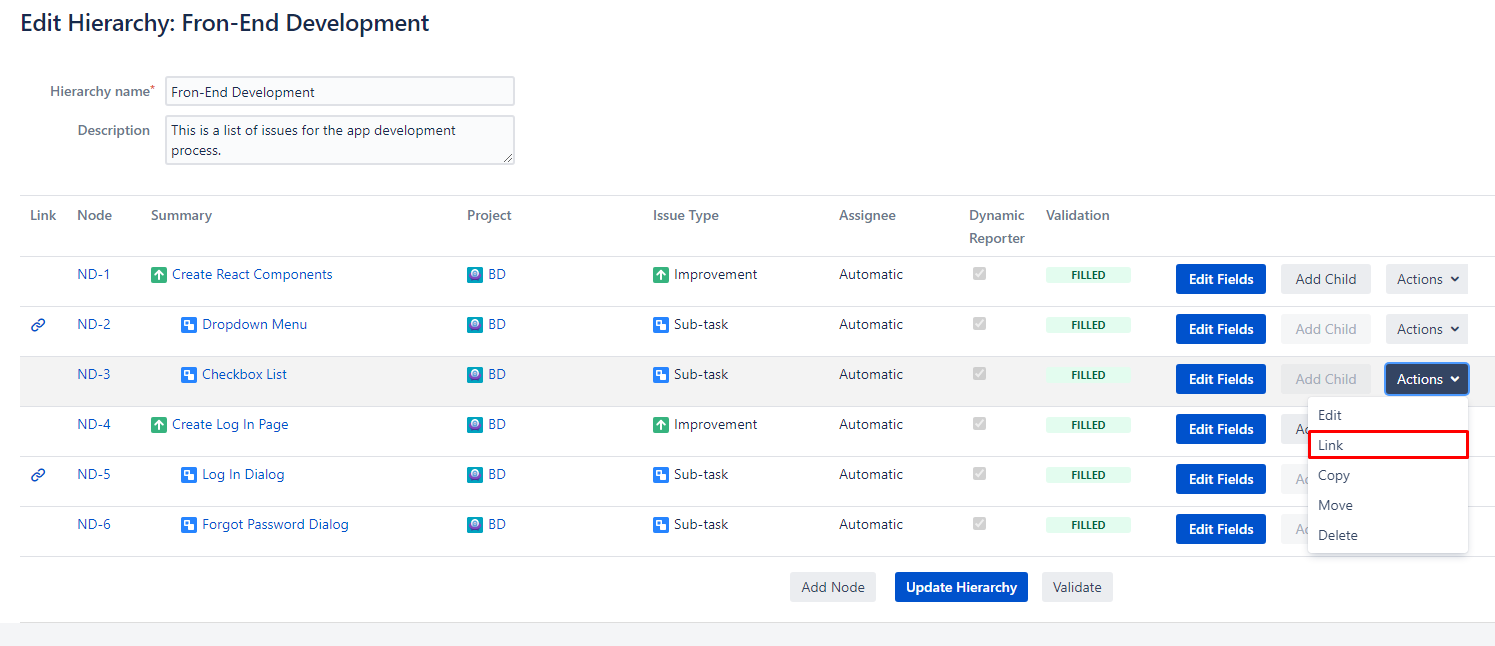Click the link icon beside ND-2

(x=38, y=325)
